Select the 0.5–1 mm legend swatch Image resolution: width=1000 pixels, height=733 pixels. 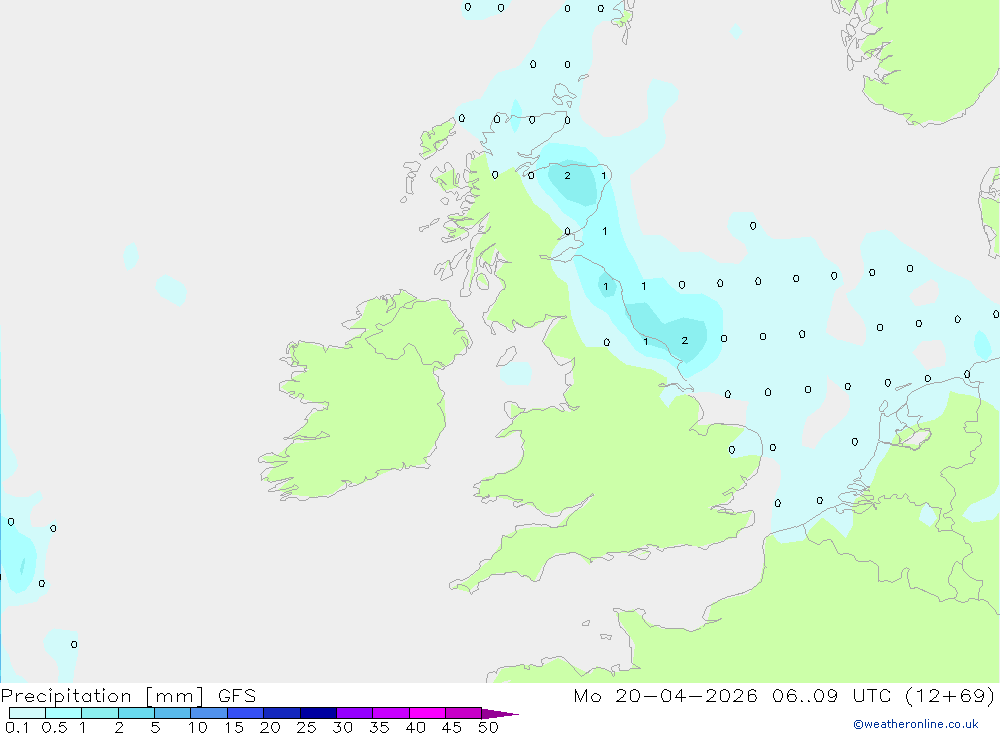click(x=64, y=713)
